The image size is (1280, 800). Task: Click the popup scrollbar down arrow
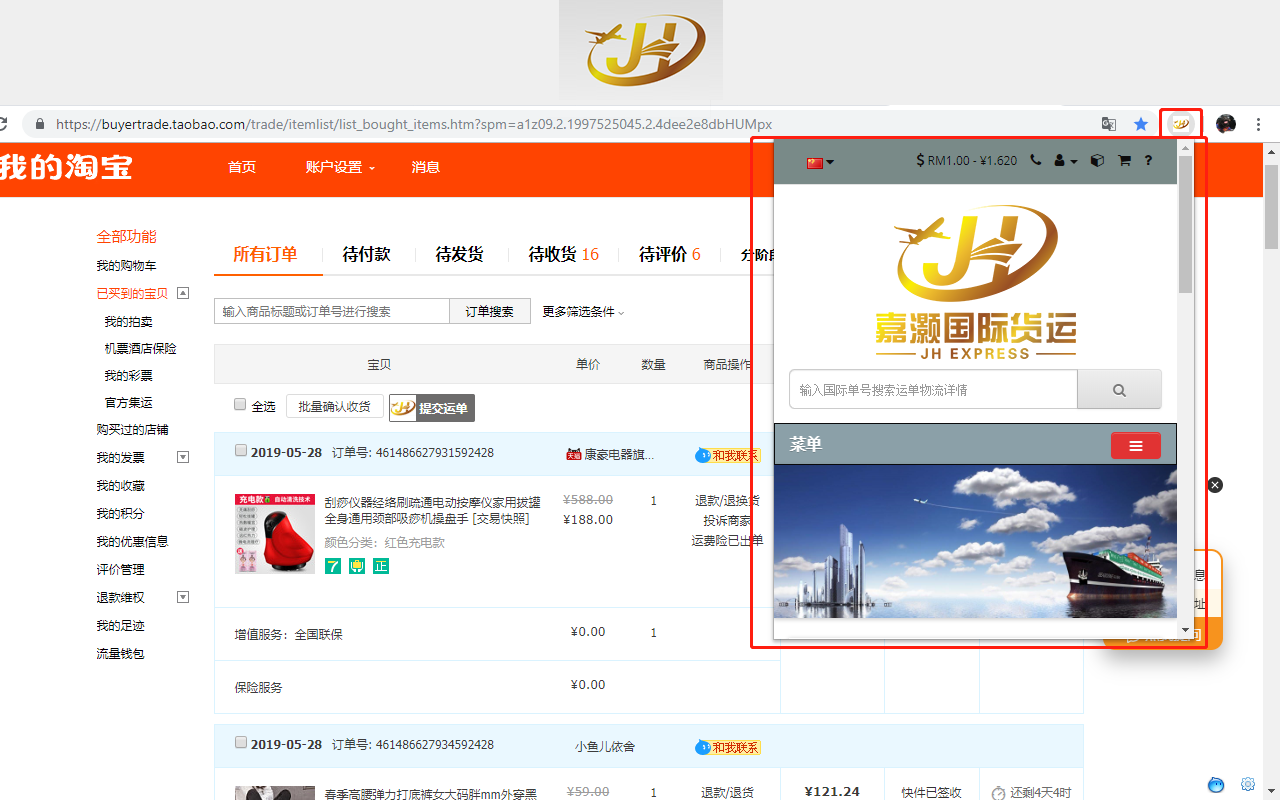pyautogui.click(x=1186, y=631)
